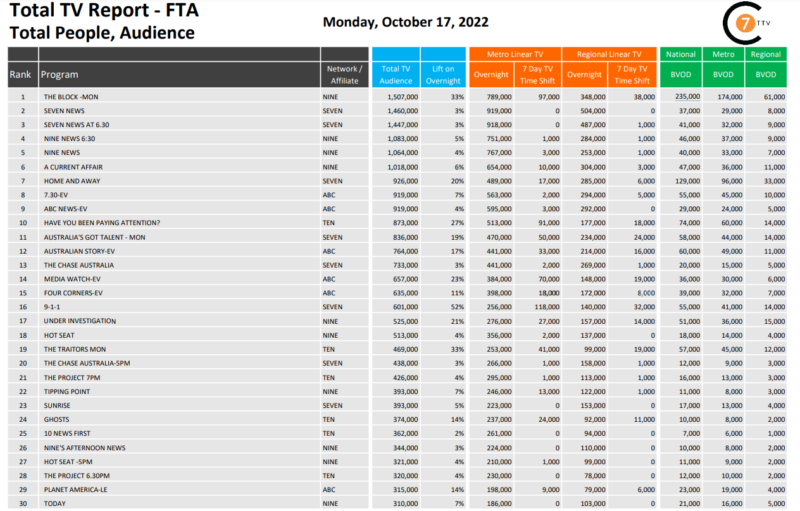Click the Metro Linear TV header
This screenshot has width=800, height=511.
point(515,53)
